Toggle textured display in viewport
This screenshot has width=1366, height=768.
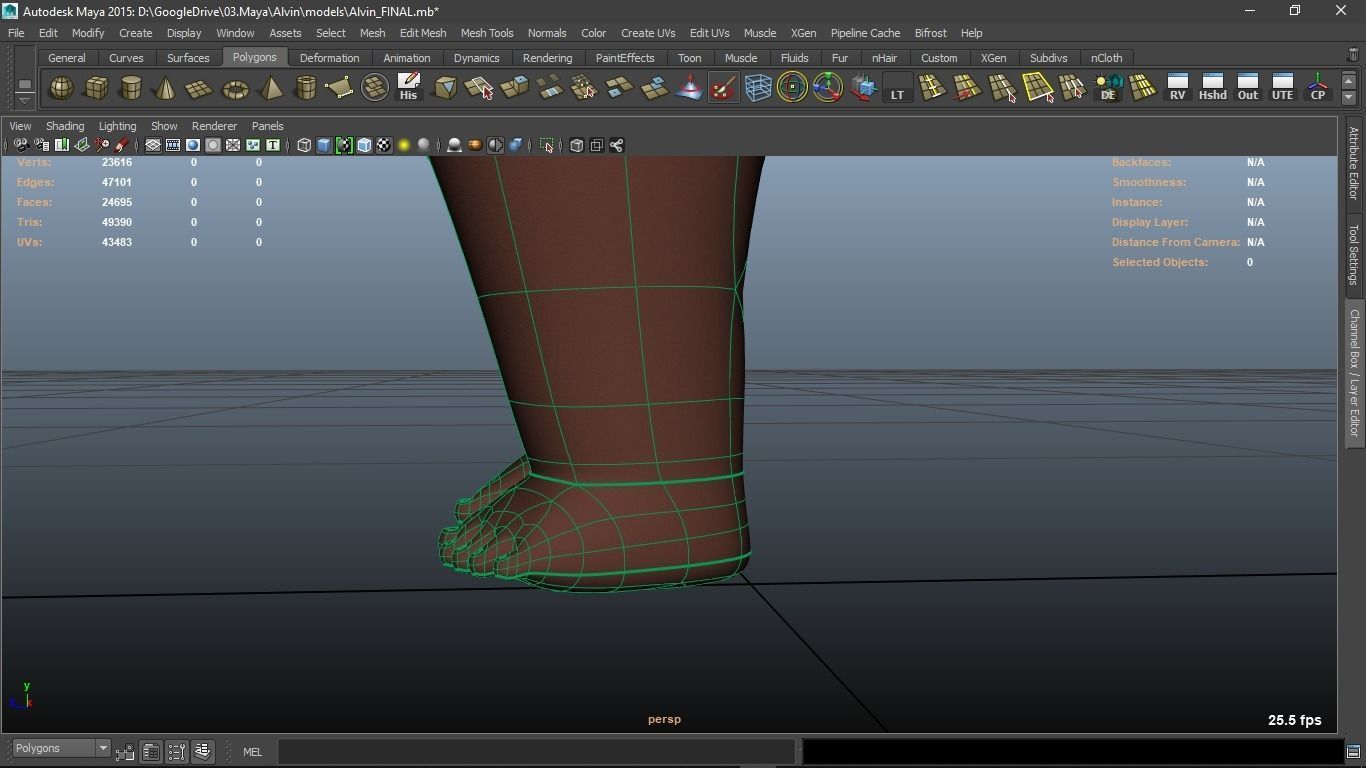click(x=384, y=146)
